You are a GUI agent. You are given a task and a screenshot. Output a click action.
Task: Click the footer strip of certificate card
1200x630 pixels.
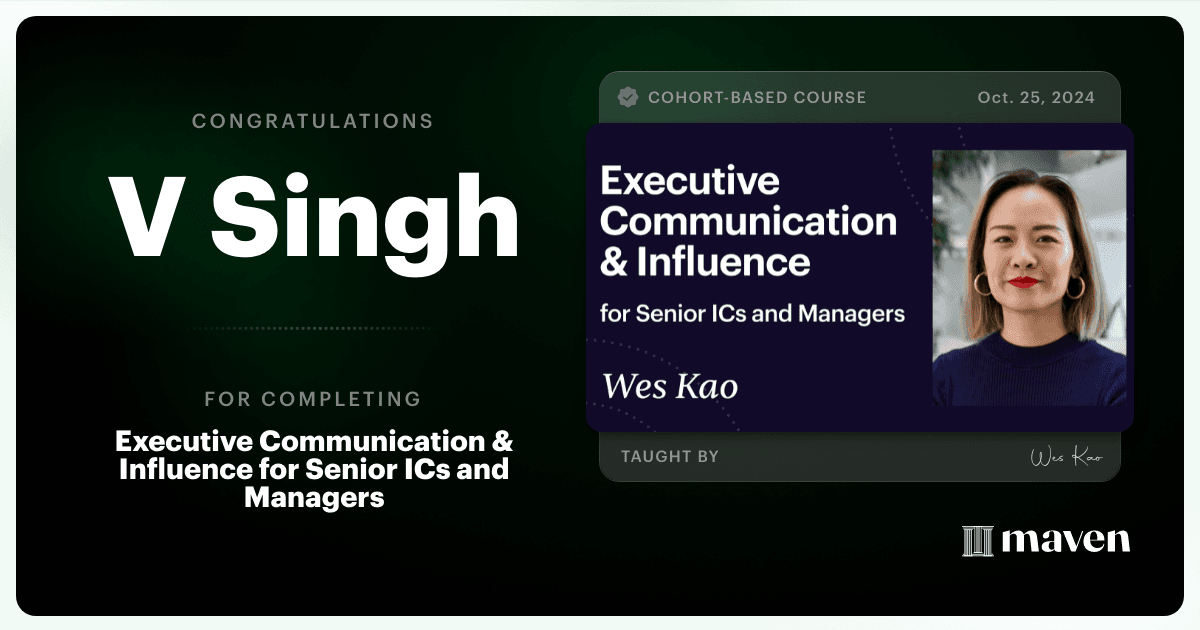(860, 457)
